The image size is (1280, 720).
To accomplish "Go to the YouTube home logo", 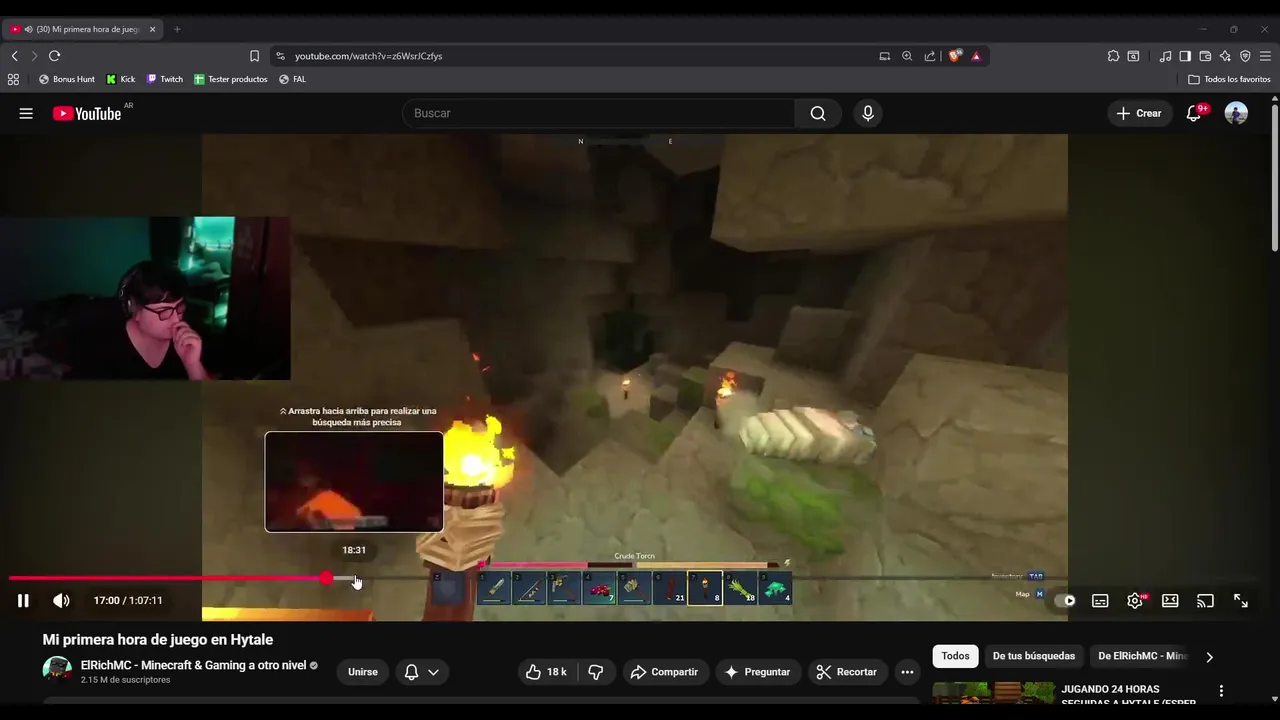I will pyautogui.click(x=87, y=113).
